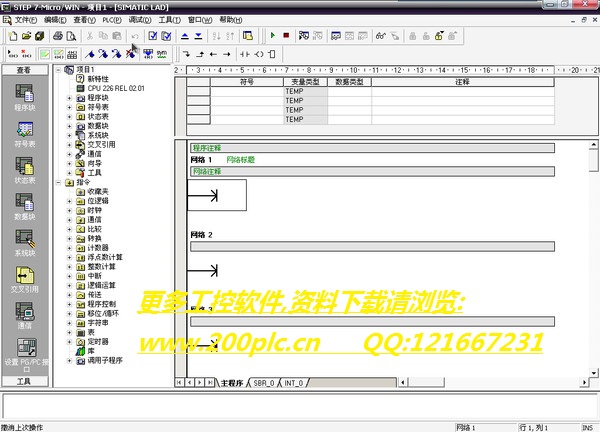Switch to the SBR_0 tab
The width and height of the screenshot is (600, 432).
point(263,383)
